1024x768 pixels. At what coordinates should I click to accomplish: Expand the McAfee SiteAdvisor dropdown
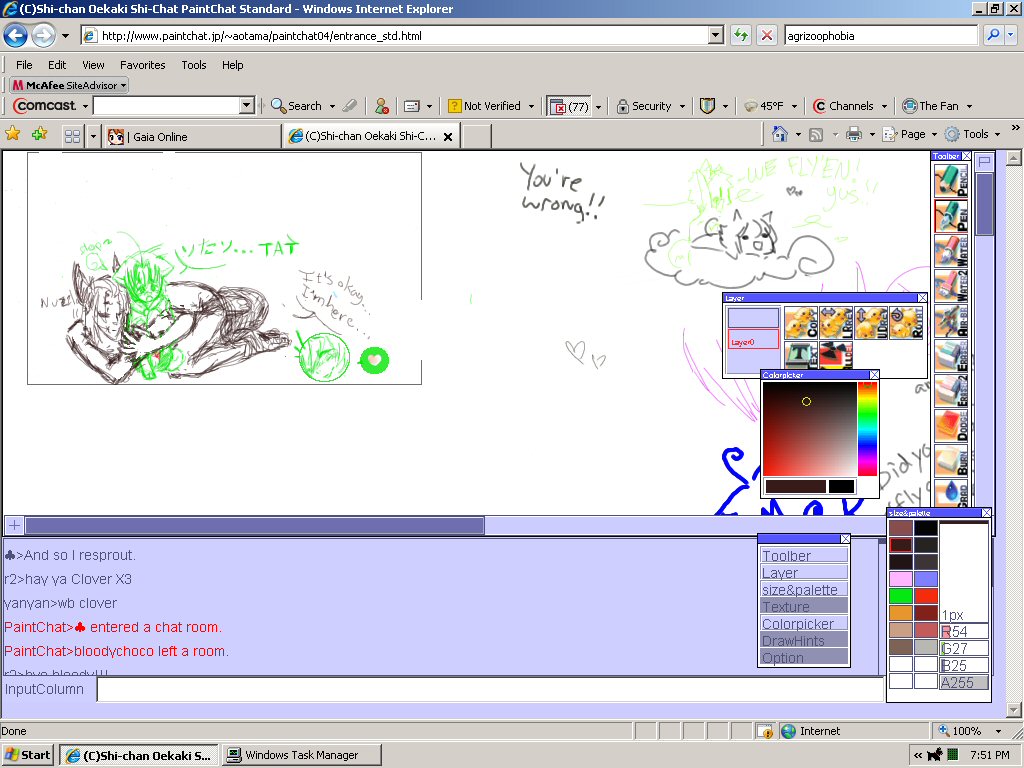[x=123, y=86]
